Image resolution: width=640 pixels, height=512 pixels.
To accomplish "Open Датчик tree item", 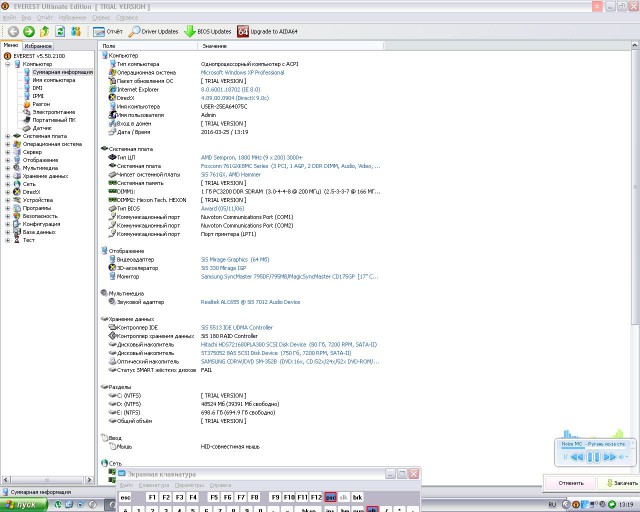I will pyautogui.click(x=42, y=128).
